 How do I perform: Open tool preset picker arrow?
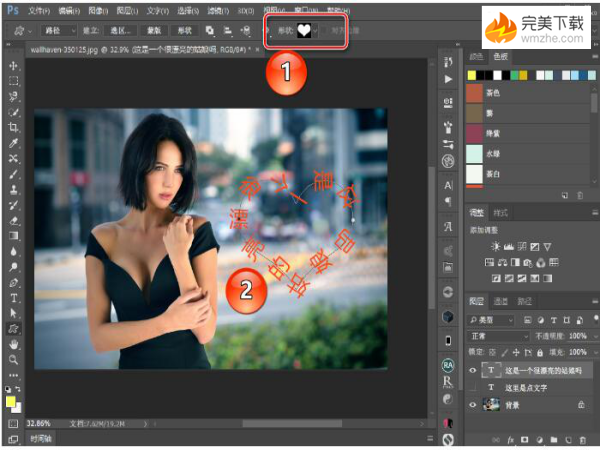coord(30,31)
